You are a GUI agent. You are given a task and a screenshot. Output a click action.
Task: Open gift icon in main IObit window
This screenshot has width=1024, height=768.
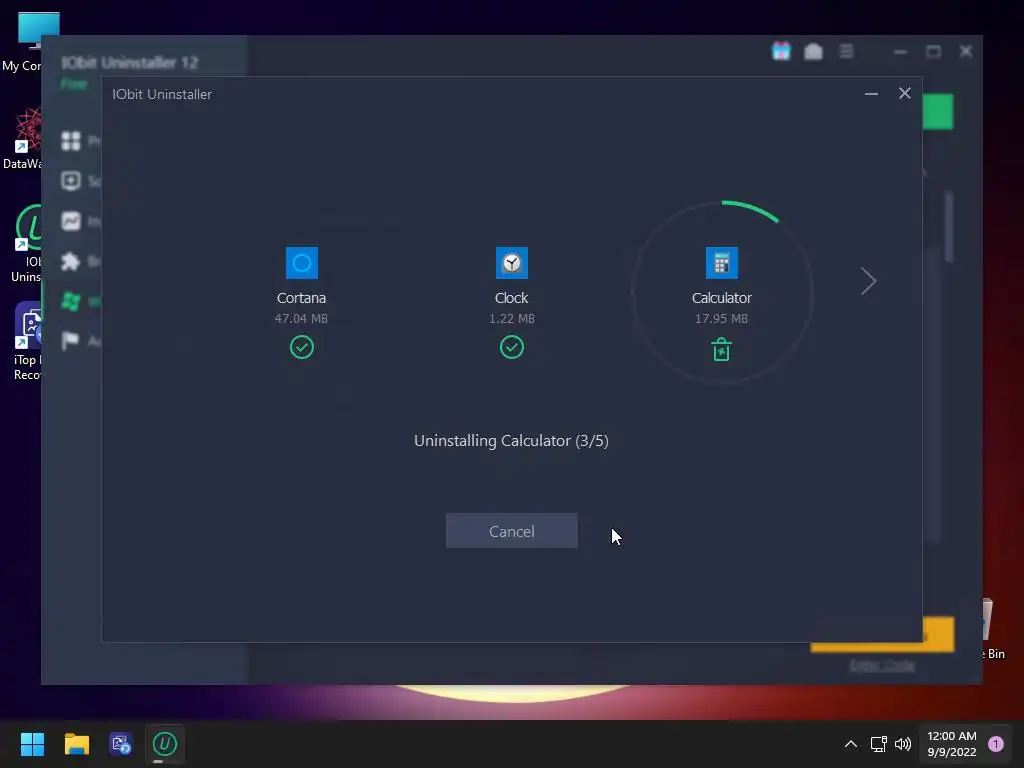(781, 51)
